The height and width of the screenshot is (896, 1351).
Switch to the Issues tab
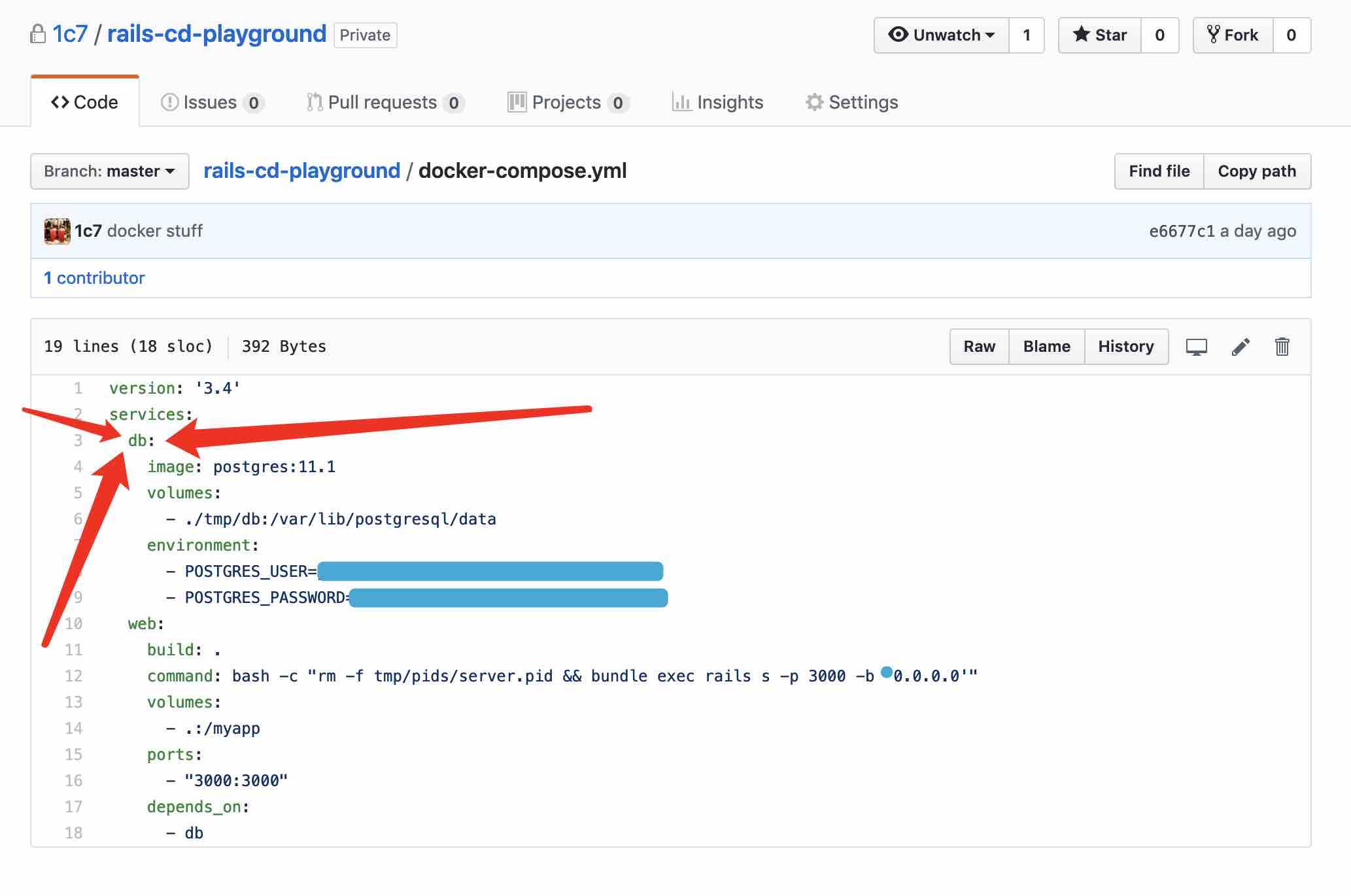coord(209,102)
